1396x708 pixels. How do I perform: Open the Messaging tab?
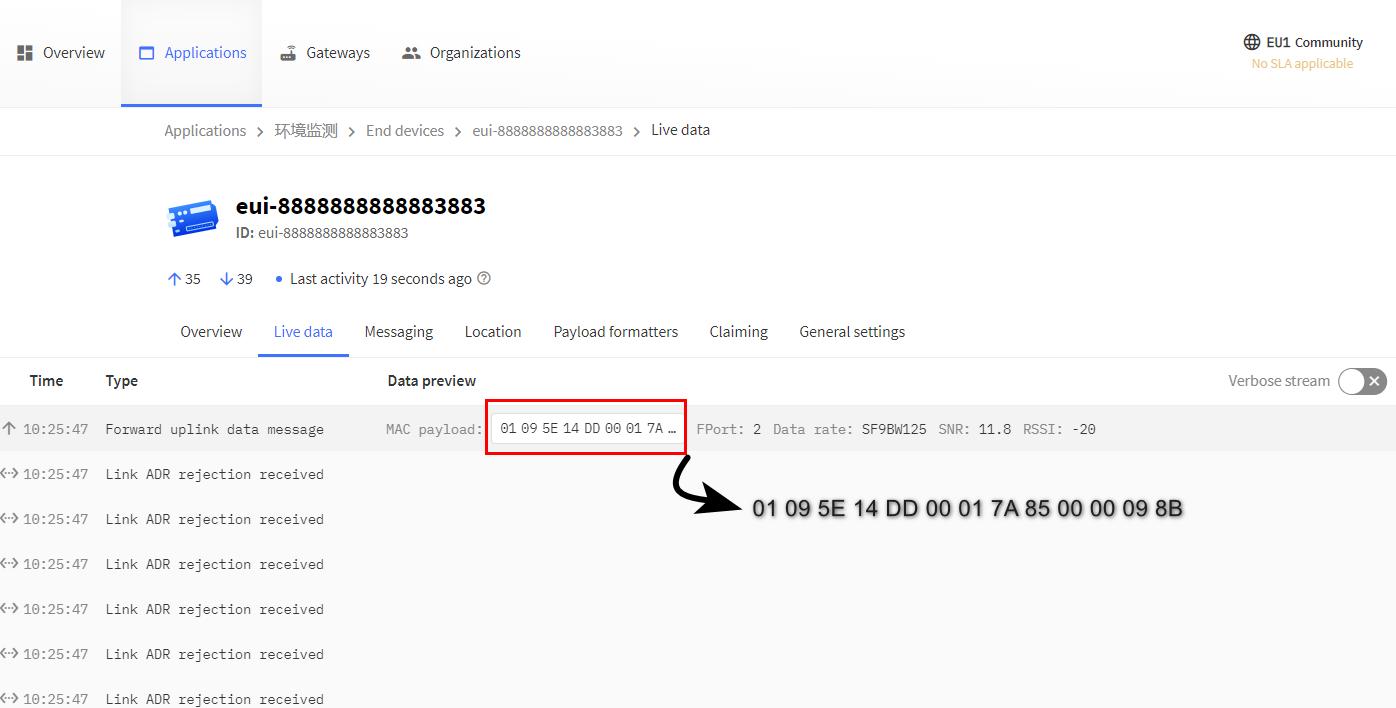click(399, 332)
